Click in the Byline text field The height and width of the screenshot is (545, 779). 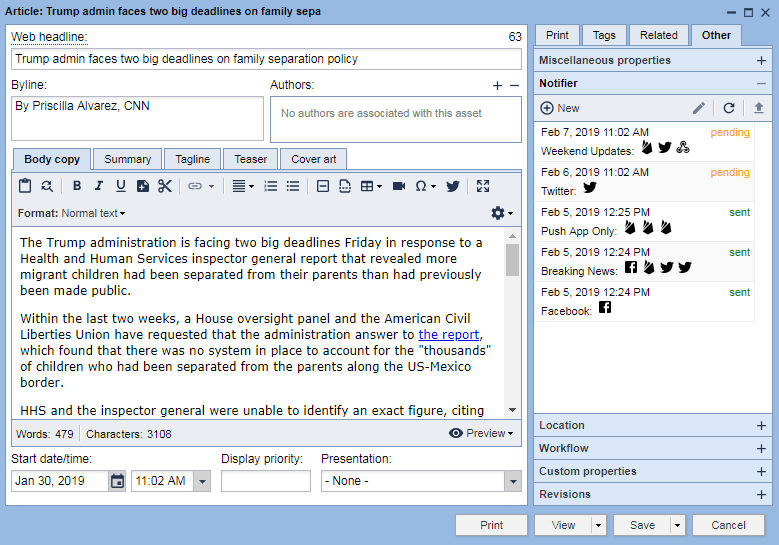138,119
